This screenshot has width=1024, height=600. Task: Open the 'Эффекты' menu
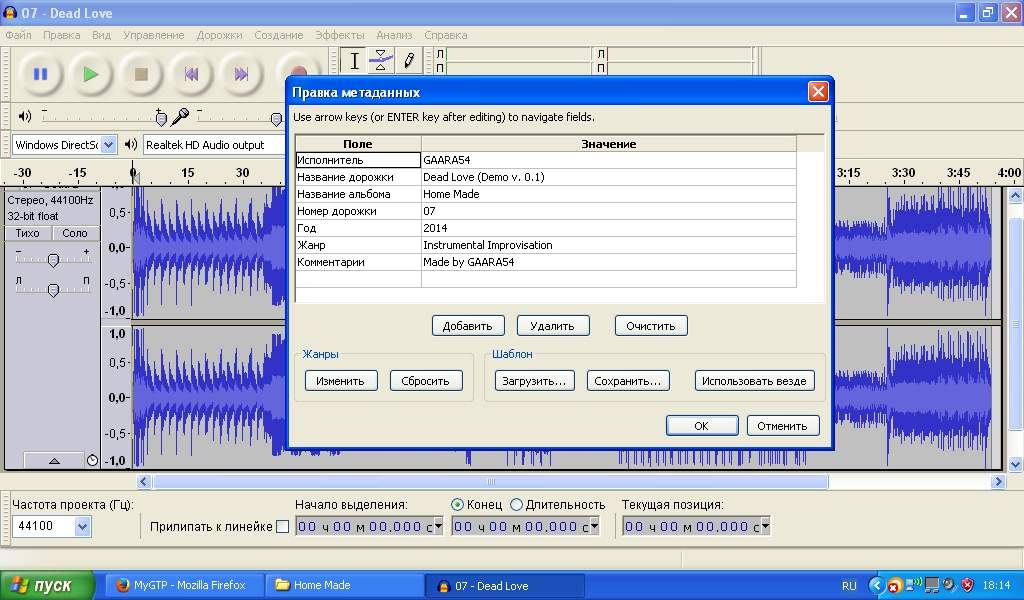click(340, 35)
